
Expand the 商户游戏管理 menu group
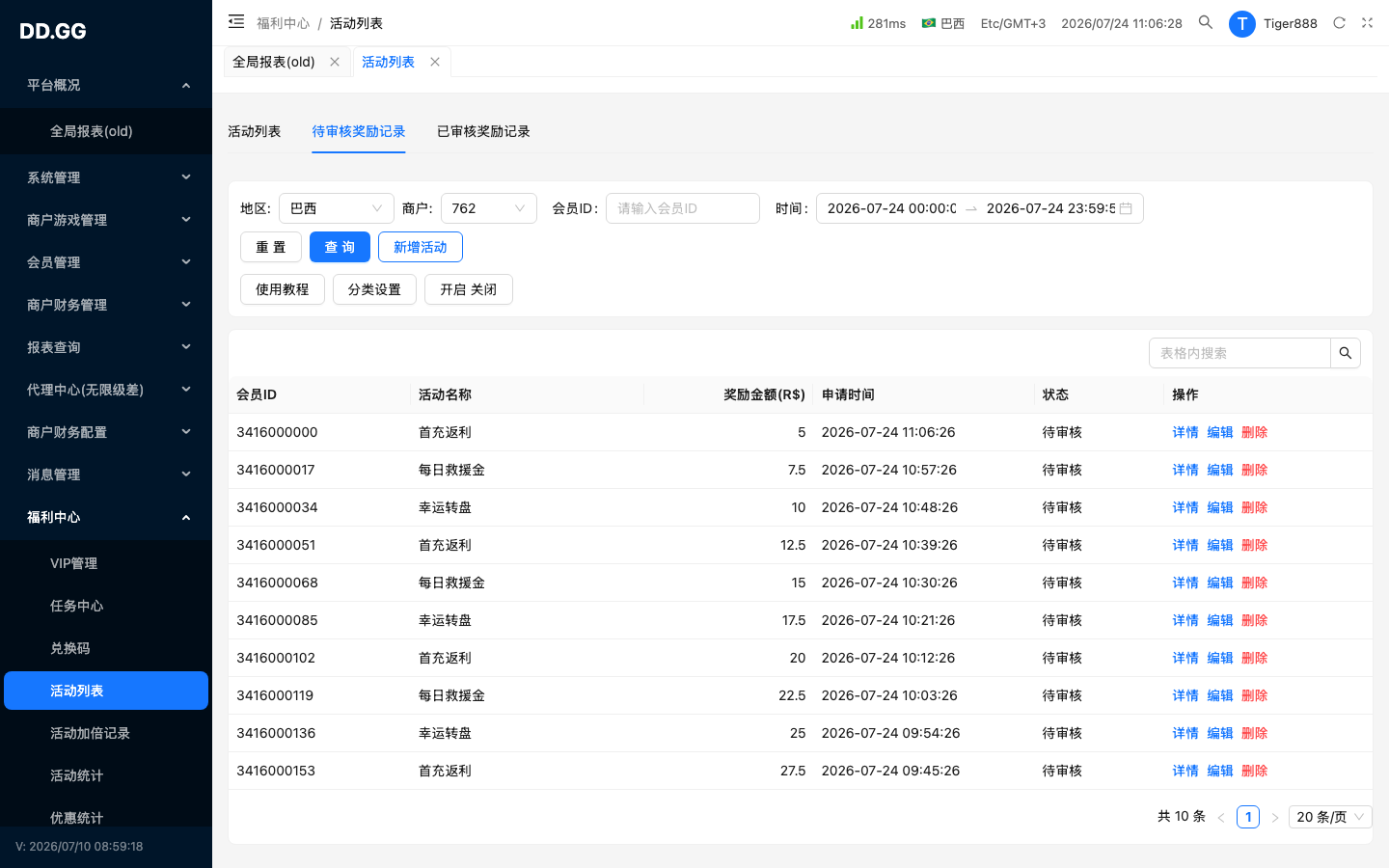click(106, 220)
